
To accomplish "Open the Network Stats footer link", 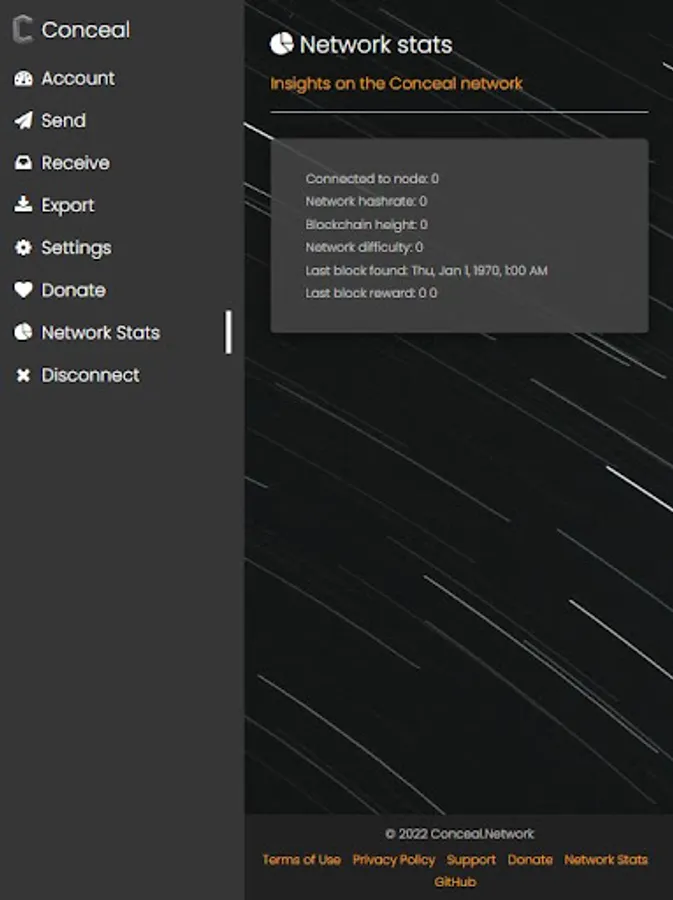I will click(606, 860).
